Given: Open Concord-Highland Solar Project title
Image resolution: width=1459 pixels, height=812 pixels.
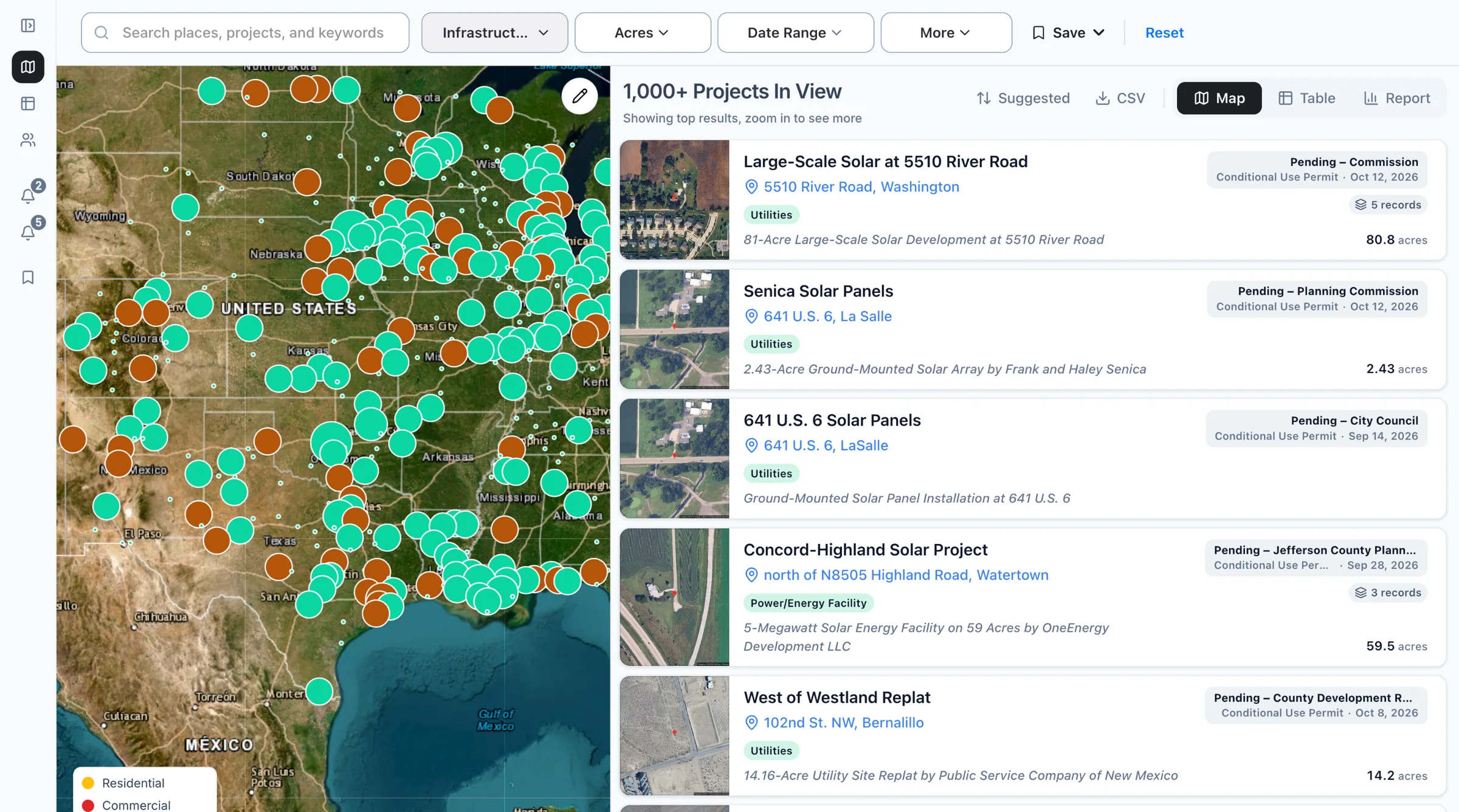Looking at the screenshot, I should click(x=865, y=550).
